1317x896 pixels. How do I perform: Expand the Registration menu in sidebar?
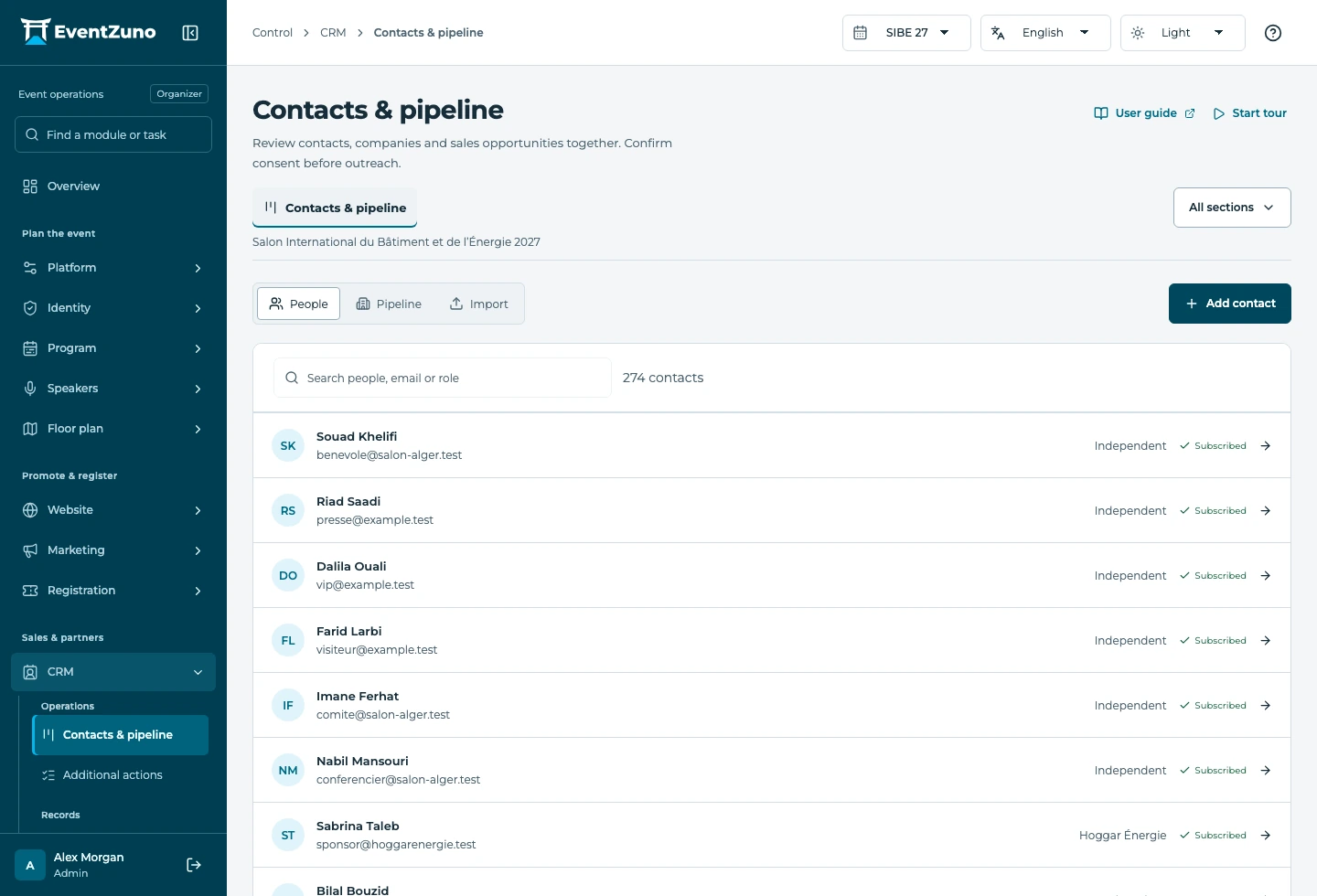coord(113,591)
